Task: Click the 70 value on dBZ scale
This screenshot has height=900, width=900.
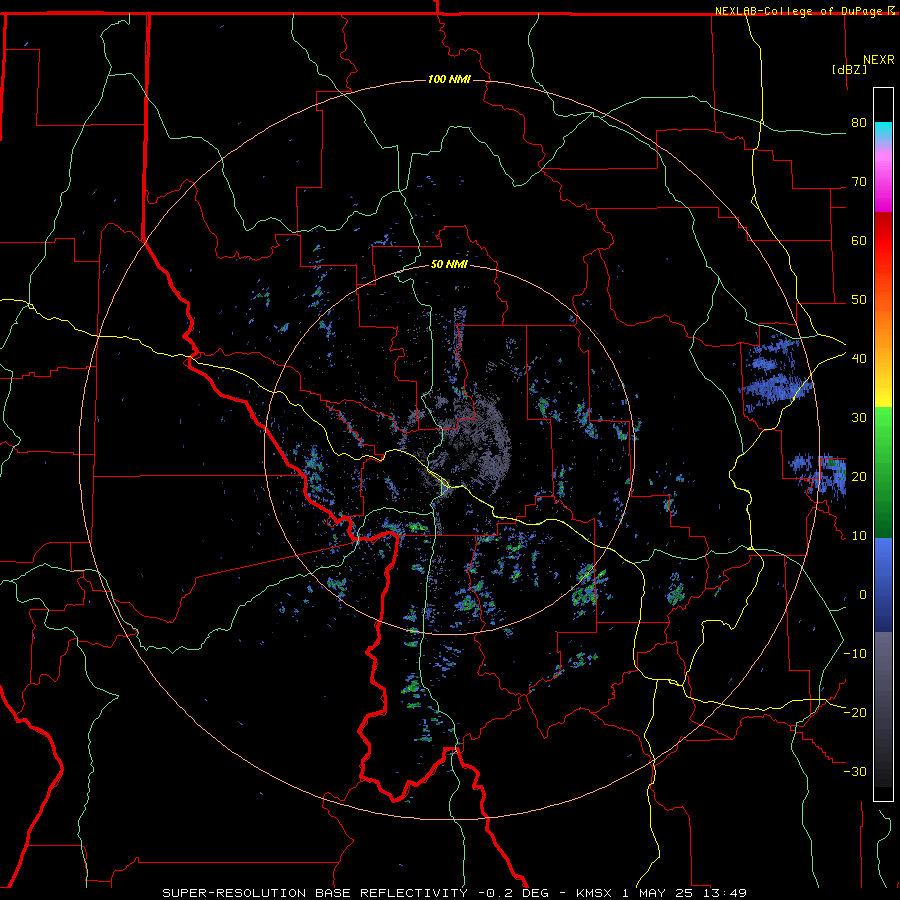Action: pos(859,182)
